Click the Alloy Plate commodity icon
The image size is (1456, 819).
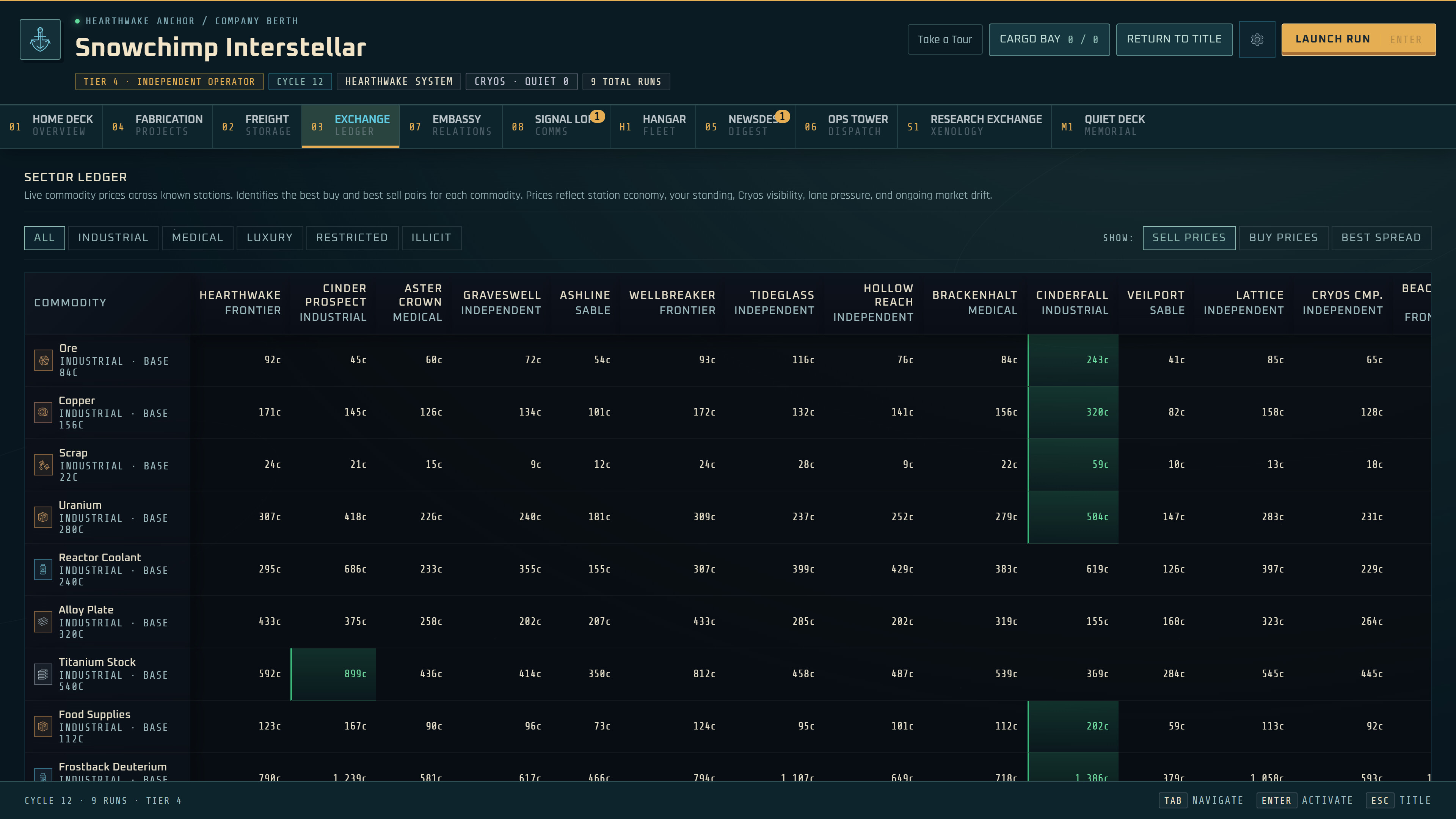pos(44,622)
